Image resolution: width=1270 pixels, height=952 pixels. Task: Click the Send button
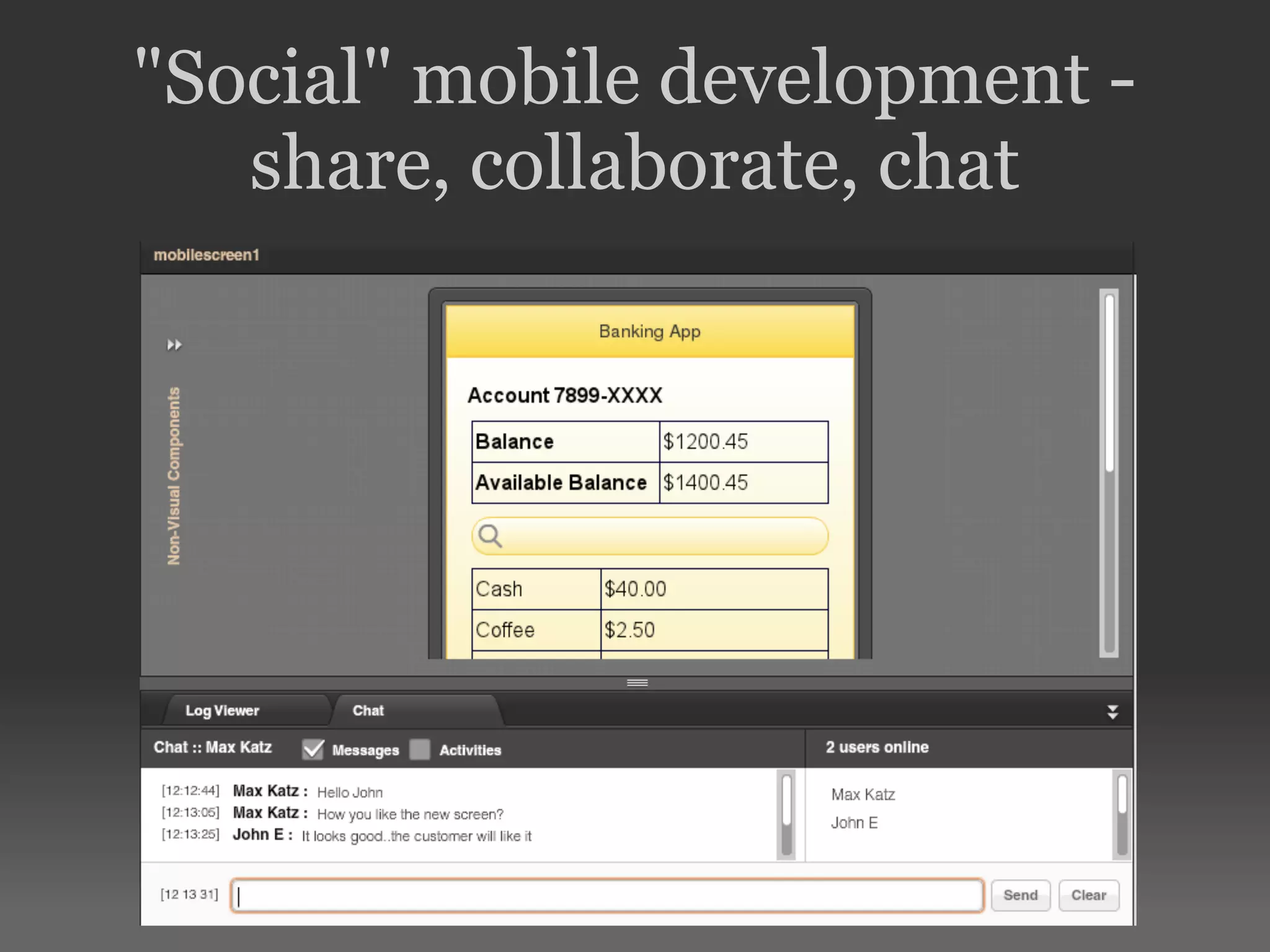pos(1021,895)
